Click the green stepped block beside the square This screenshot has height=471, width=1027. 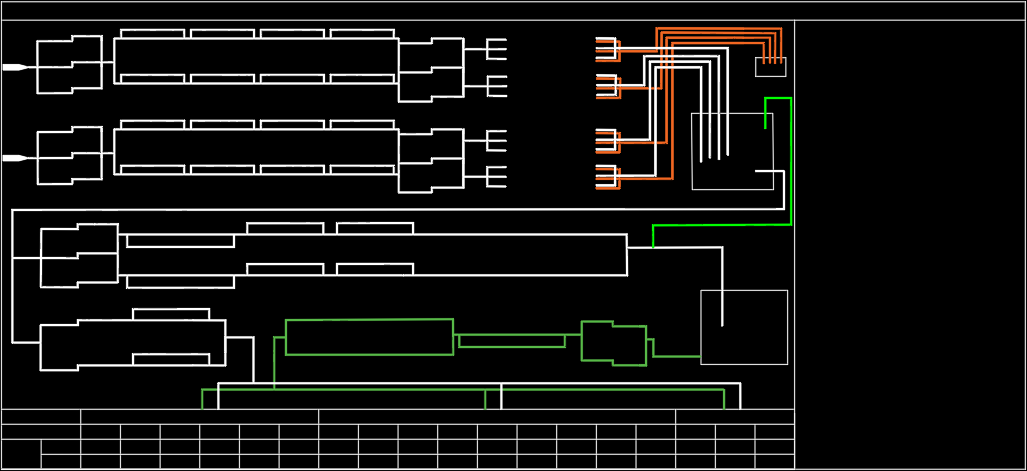[614, 343]
